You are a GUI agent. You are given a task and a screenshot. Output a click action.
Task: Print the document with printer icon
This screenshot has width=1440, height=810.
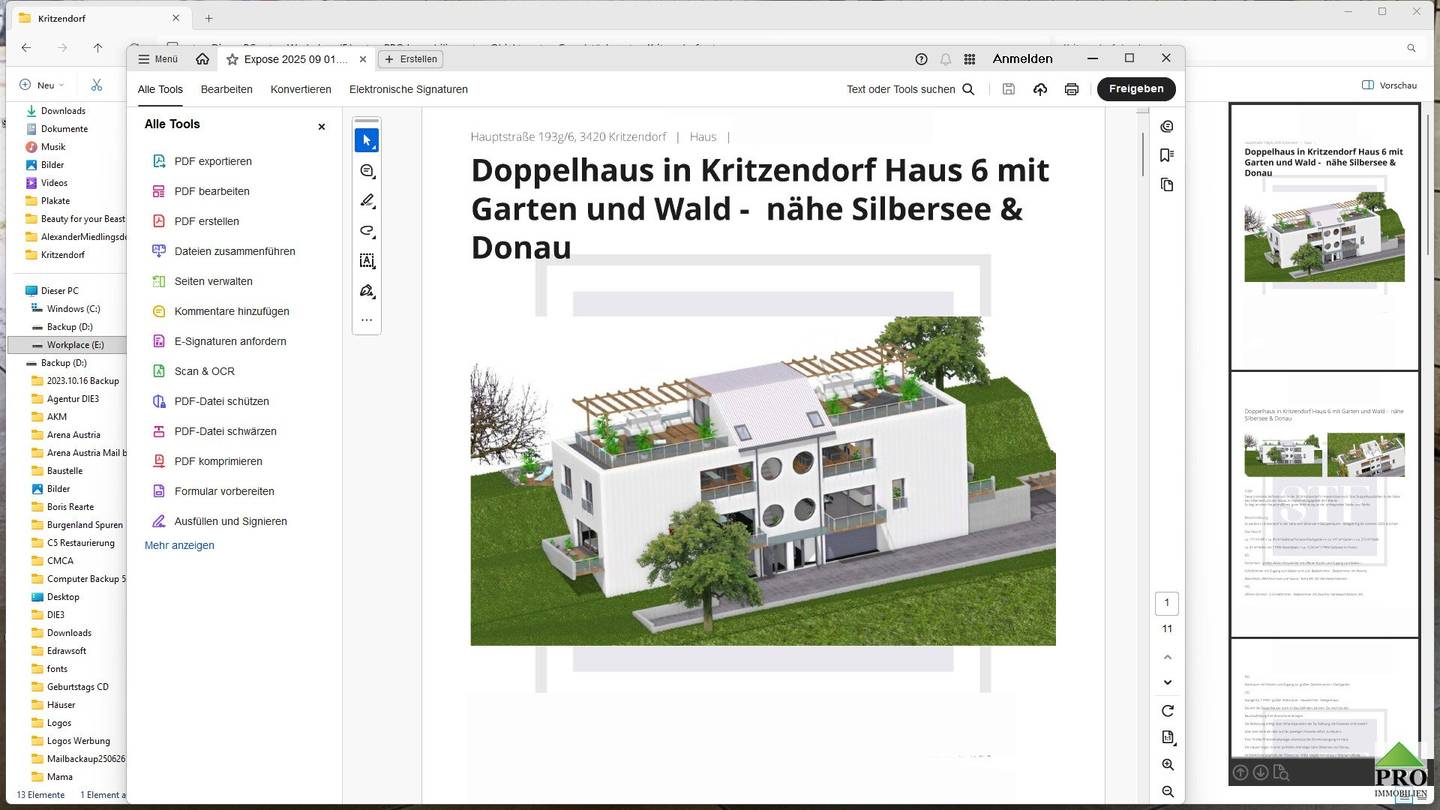click(x=1071, y=89)
